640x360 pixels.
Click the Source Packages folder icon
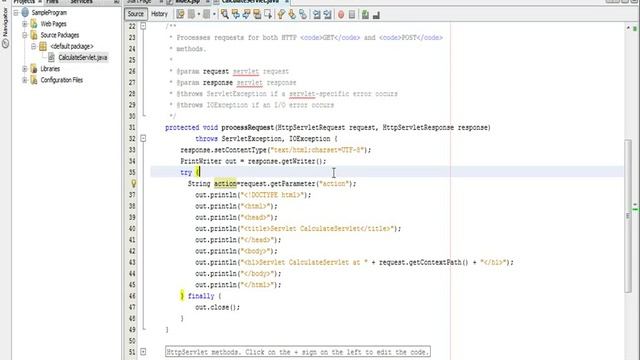(x=34, y=35)
